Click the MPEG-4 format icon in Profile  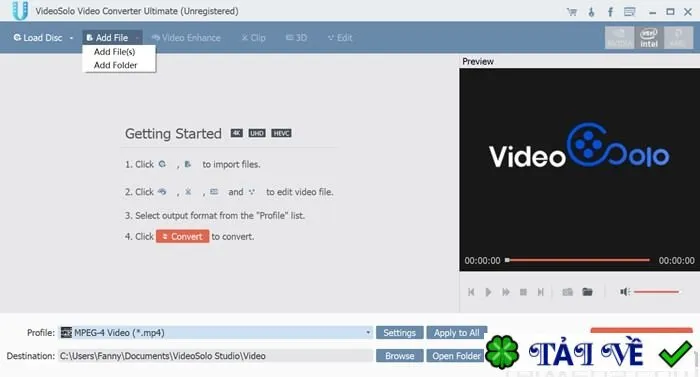(67, 332)
